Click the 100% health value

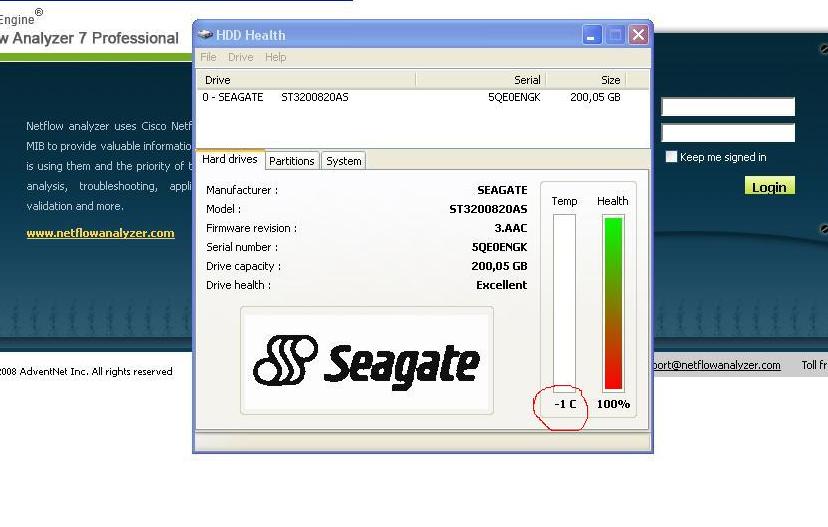coord(613,404)
